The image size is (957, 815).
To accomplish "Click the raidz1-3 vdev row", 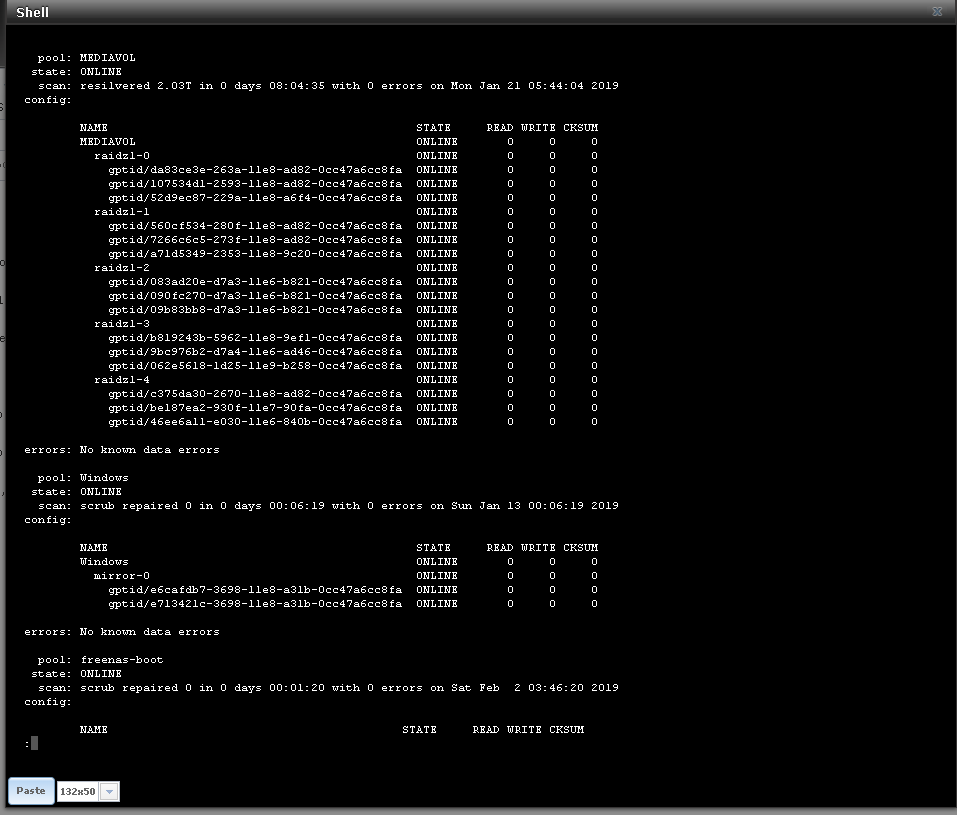I will point(345,324).
